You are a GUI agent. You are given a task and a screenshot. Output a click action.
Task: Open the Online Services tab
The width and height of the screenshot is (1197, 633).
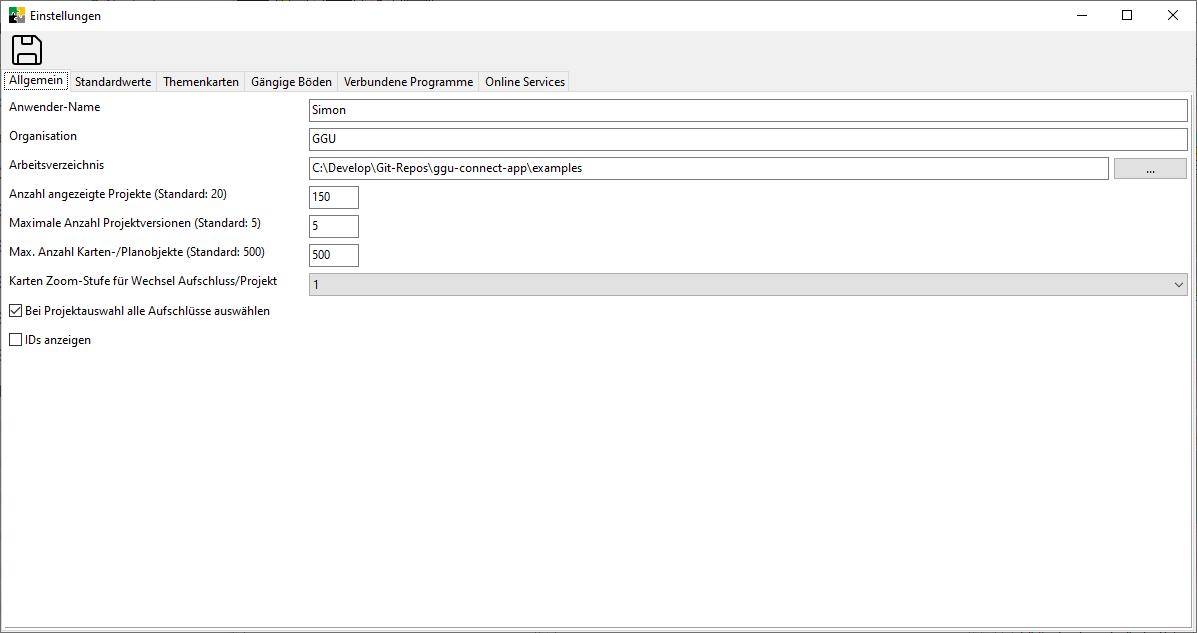pos(525,82)
